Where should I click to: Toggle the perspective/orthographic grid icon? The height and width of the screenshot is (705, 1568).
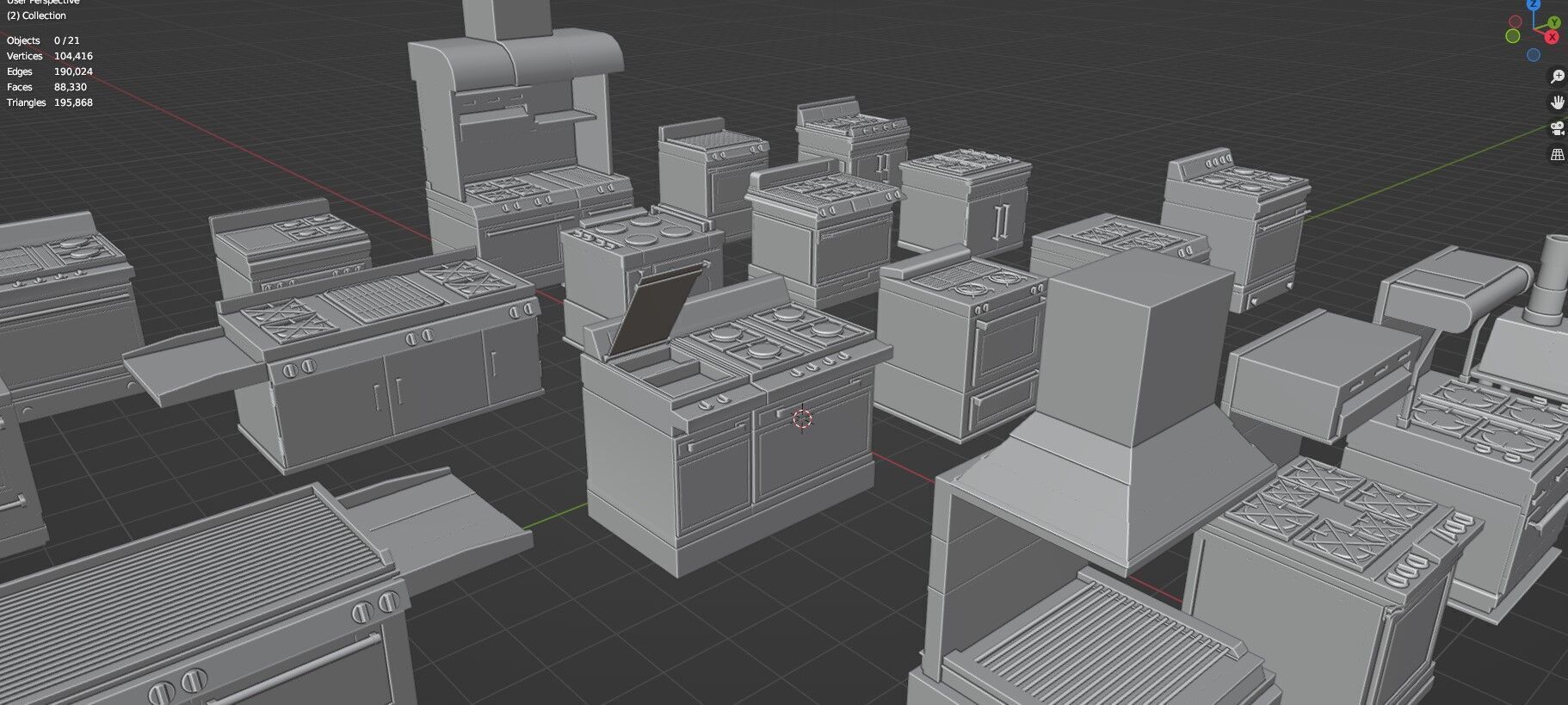coord(1557,155)
